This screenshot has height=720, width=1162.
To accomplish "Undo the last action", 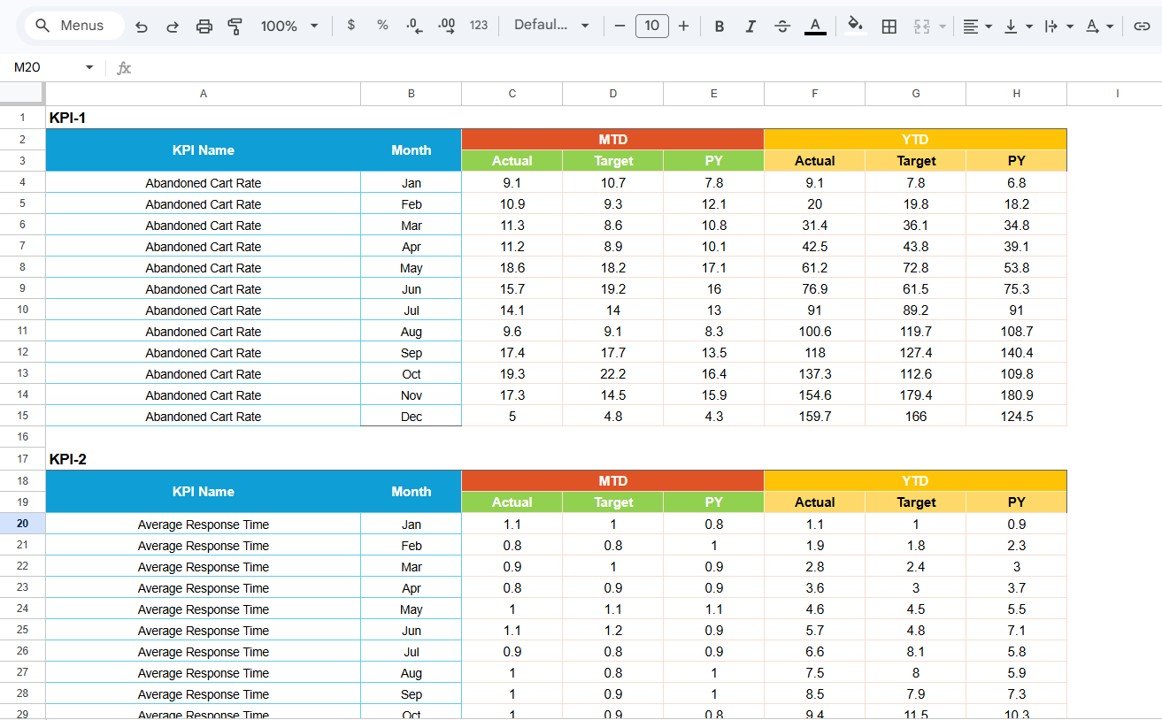I will pyautogui.click(x=141, y=25).
